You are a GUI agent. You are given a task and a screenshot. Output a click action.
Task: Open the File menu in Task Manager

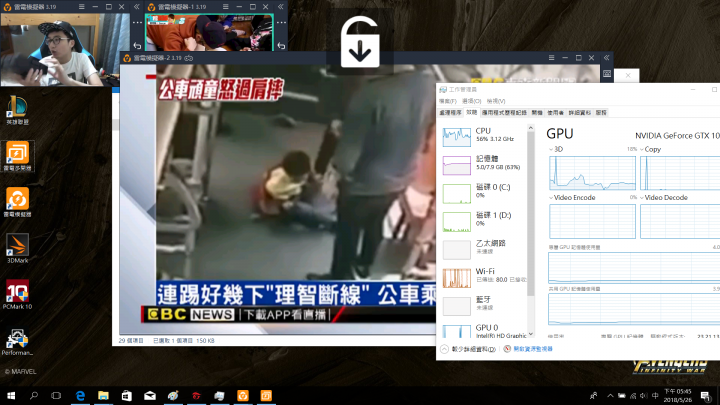447,101
